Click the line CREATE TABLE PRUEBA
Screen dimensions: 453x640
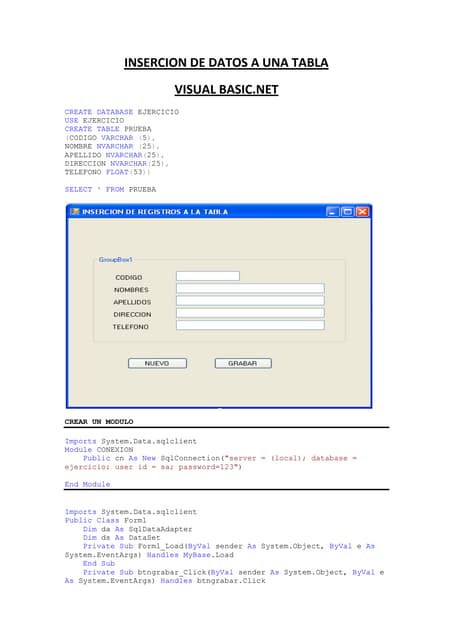pos(108,129)
